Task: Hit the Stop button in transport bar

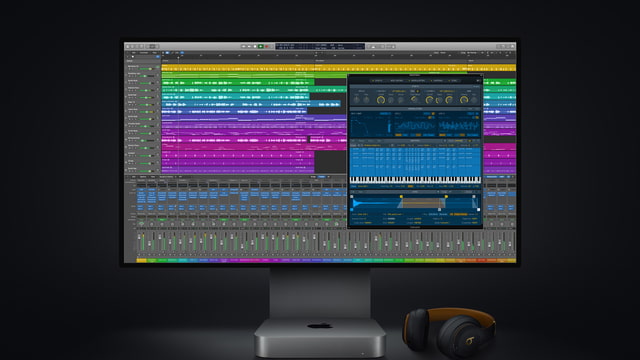Action: (x=255, y=47)
